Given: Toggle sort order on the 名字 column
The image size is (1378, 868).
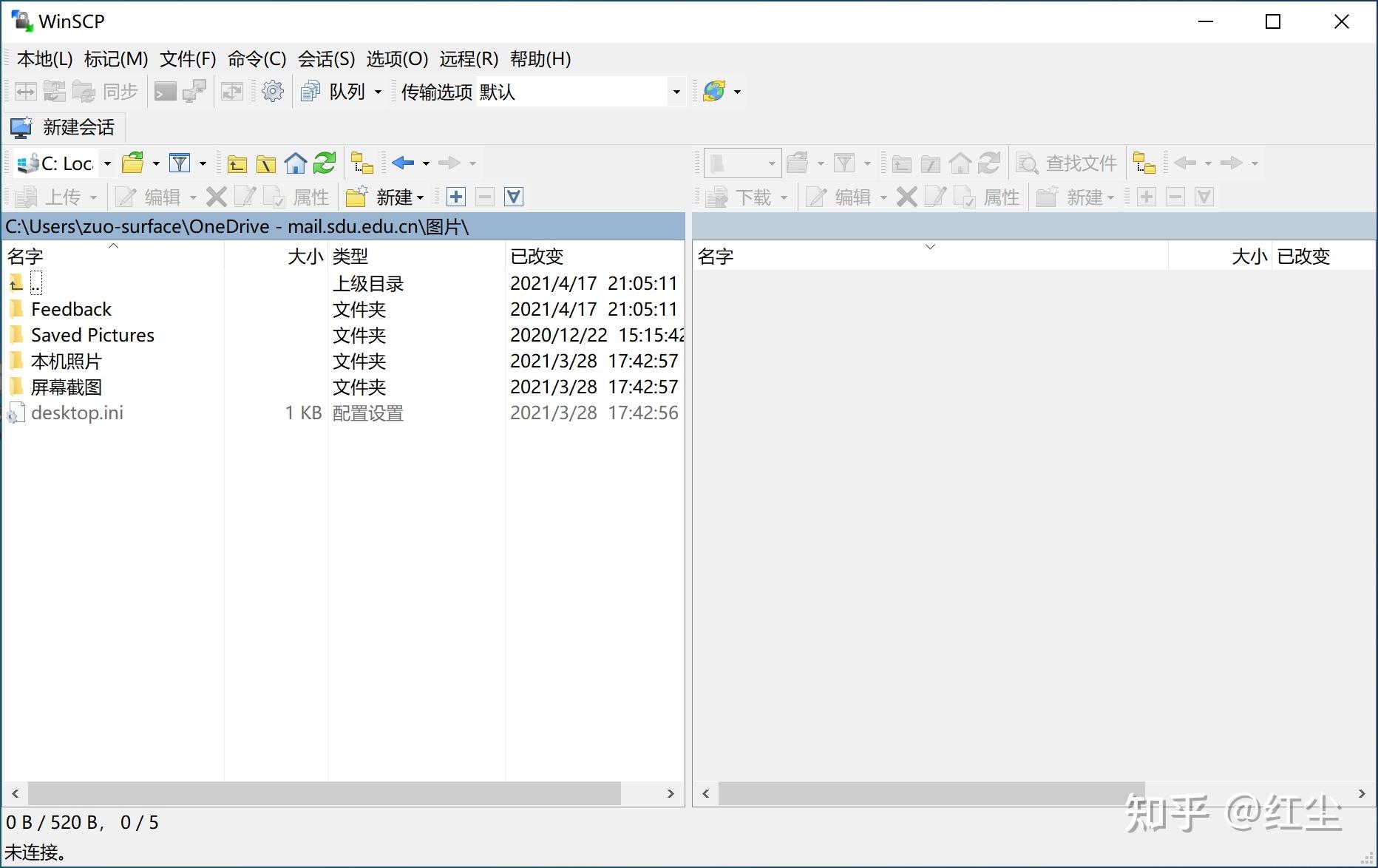Looking at the screenshot, I should pos(24,257).
